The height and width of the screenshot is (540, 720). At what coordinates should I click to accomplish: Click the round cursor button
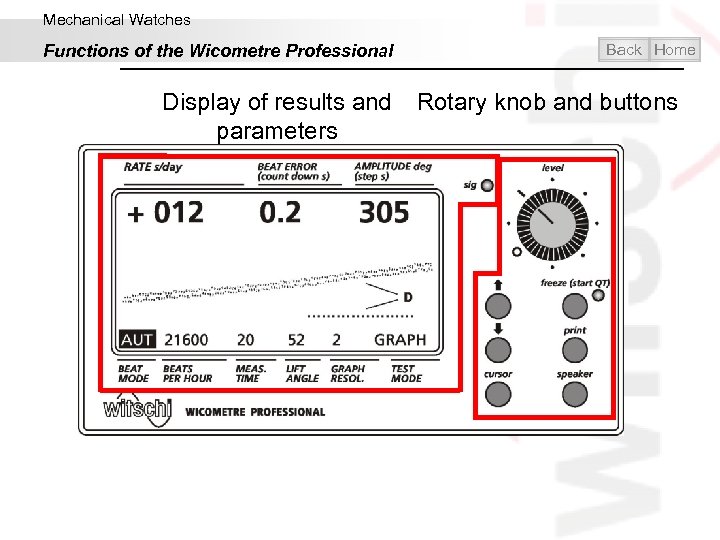(x=498, y=394)
